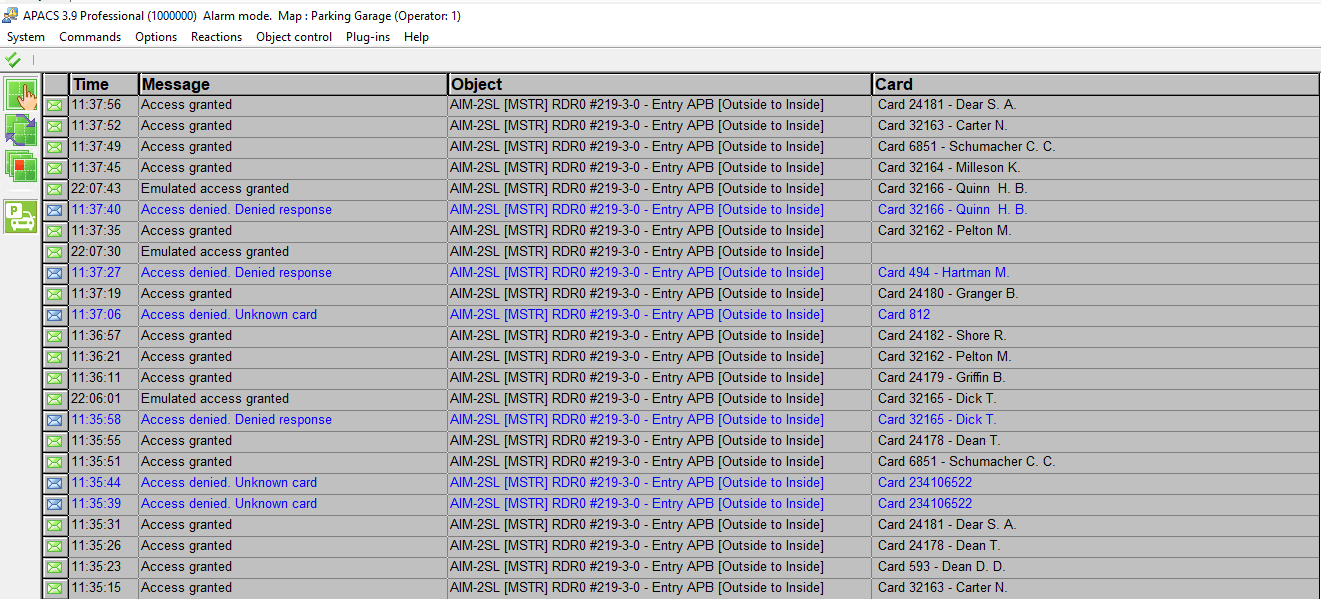Click green envelope icon of 22:06:01 event
This screenshot has height=599, width=1321.
pyautogui.click(x=54, y=399)
